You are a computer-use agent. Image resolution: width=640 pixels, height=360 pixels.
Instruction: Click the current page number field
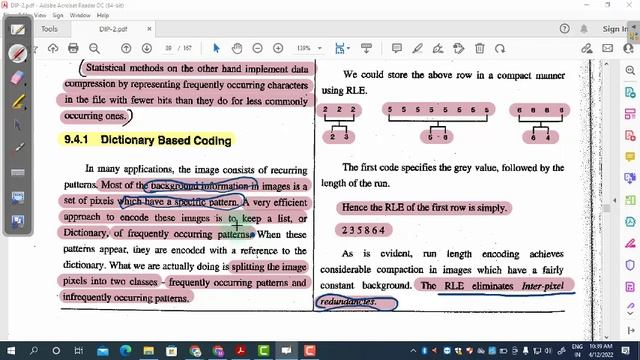(x=168, y=48)
